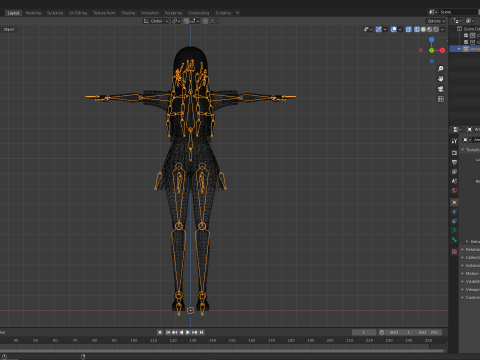Click the timeline horizontal scrollbar
This screenshot has width=480, height=360.
tap(223, 351)
